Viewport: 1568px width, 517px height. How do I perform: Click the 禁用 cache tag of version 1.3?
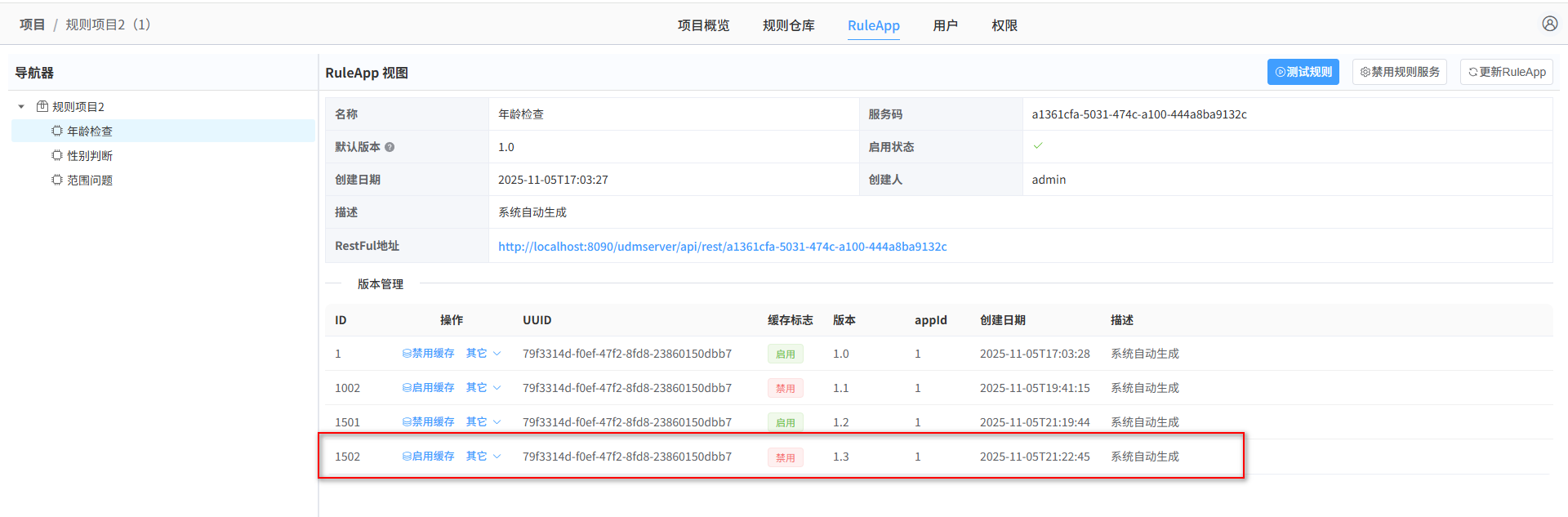click(785, 457)
